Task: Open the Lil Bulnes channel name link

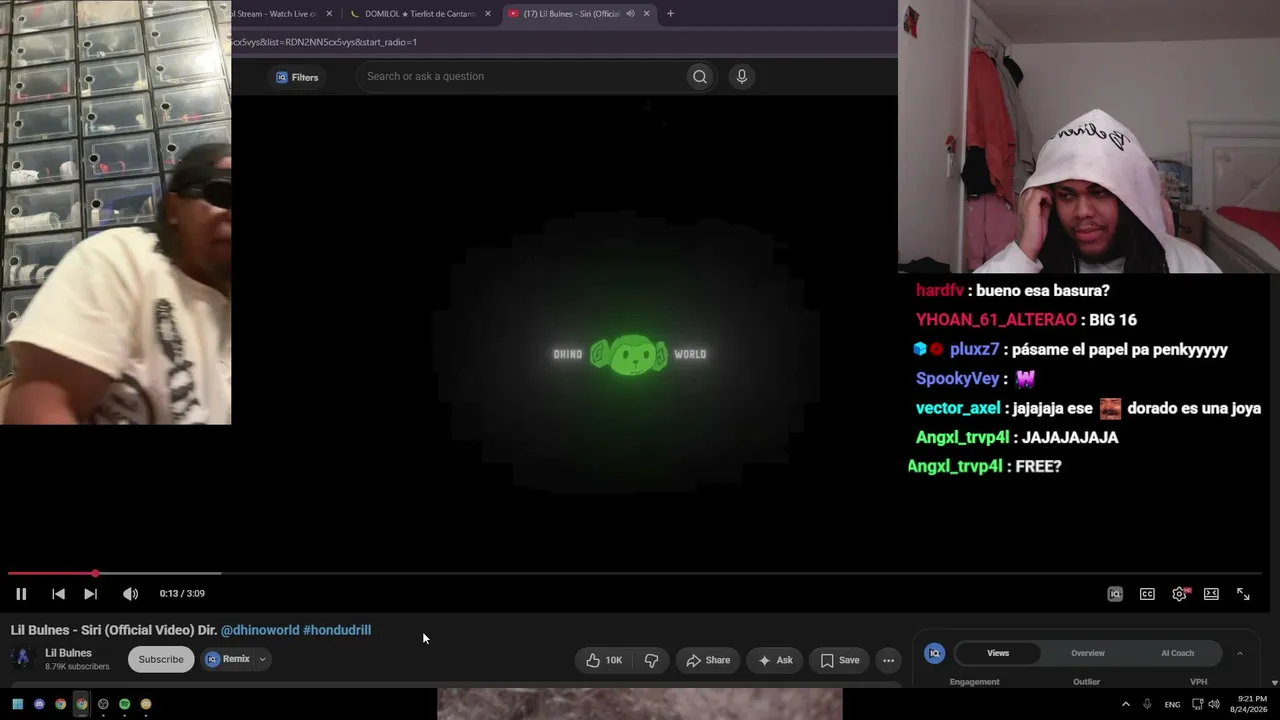Action: point(68,653)
